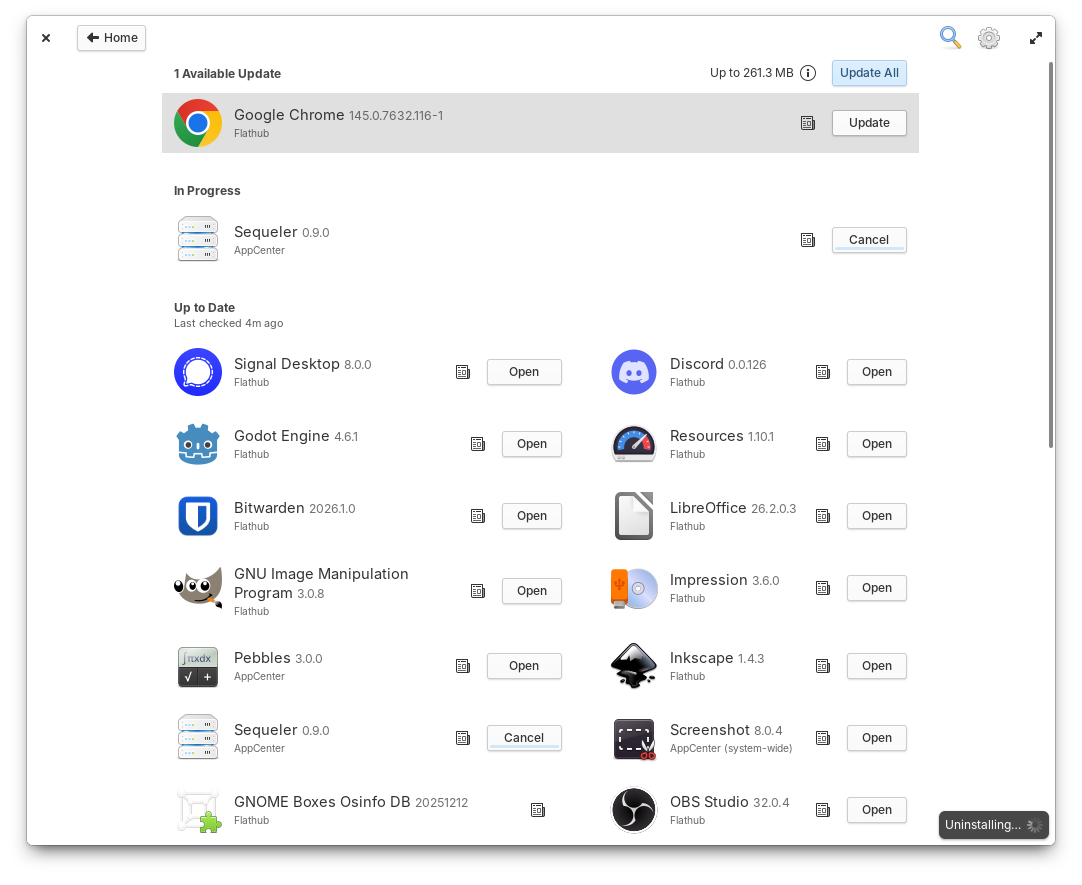Click the Godot Engine app icon
Viewport: 1082px width, 885px height.
[198, 443]
